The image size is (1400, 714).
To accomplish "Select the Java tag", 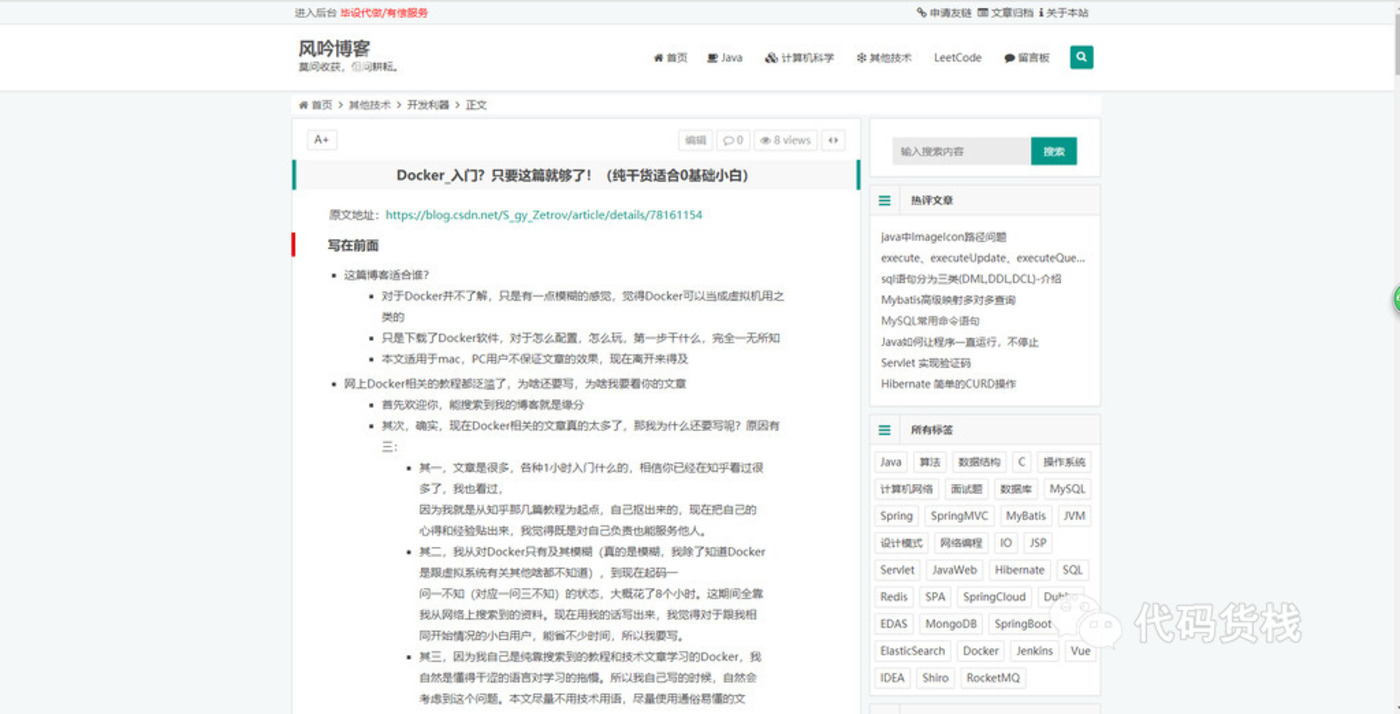I will [x=891, y=462].
